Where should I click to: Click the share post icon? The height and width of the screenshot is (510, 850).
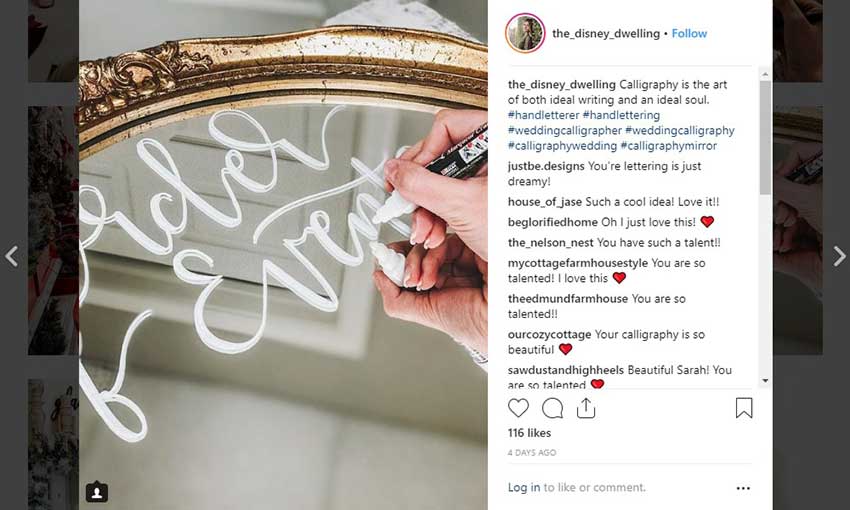586,408
